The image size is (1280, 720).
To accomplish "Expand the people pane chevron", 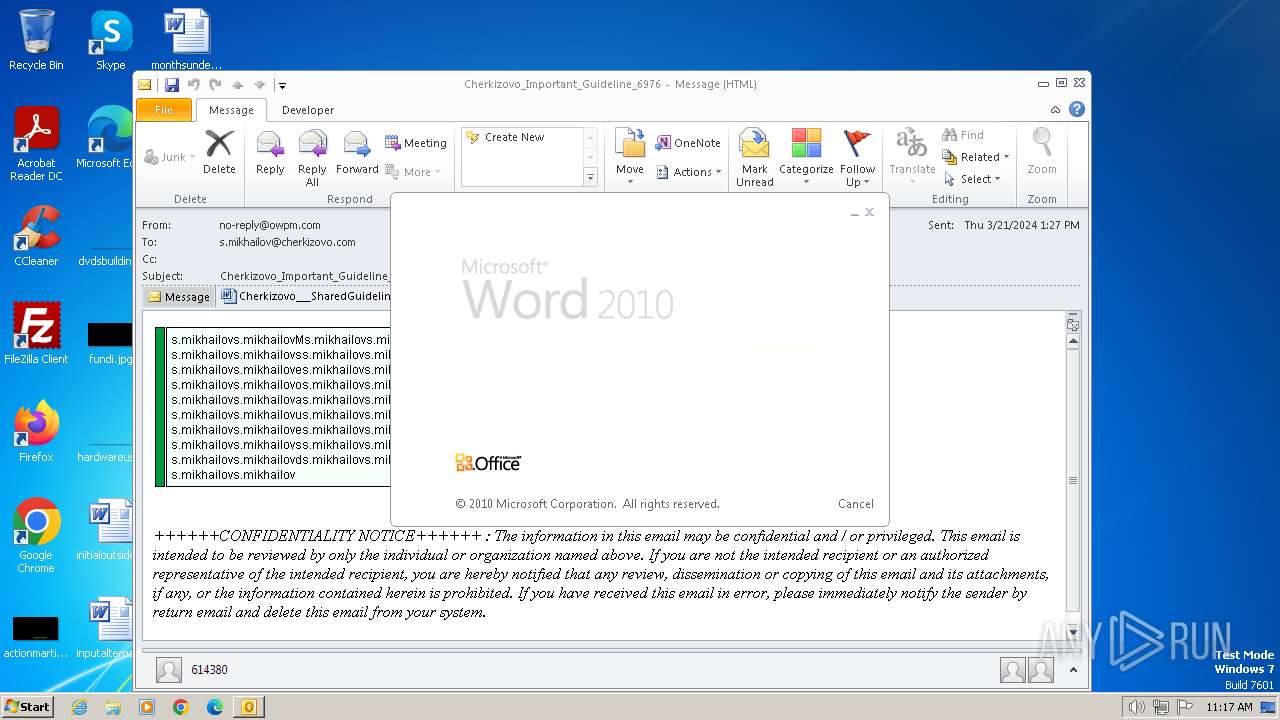I will (1074, 670).
